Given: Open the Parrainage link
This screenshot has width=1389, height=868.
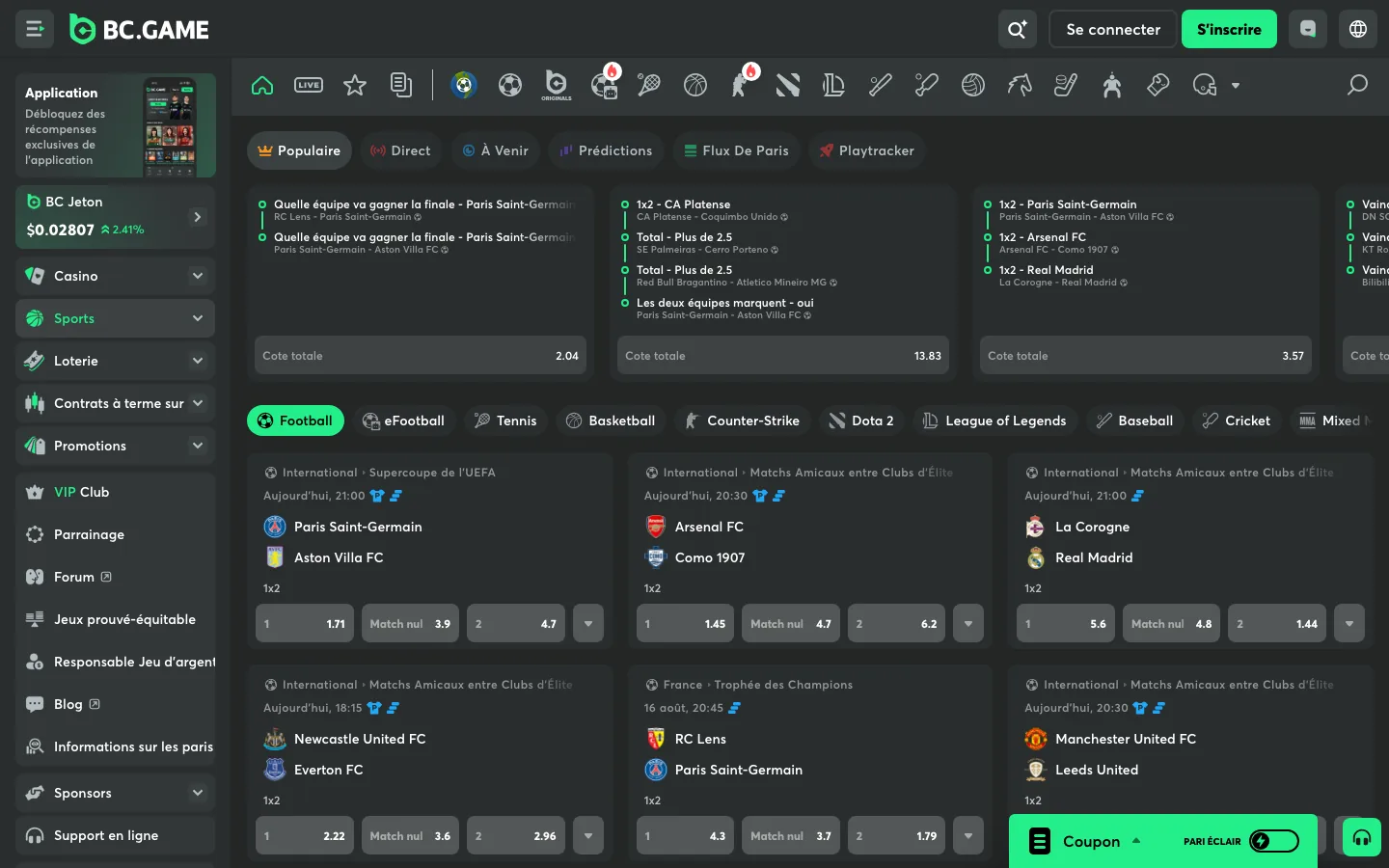Looking at the screenshot, I should click(115, 534).
